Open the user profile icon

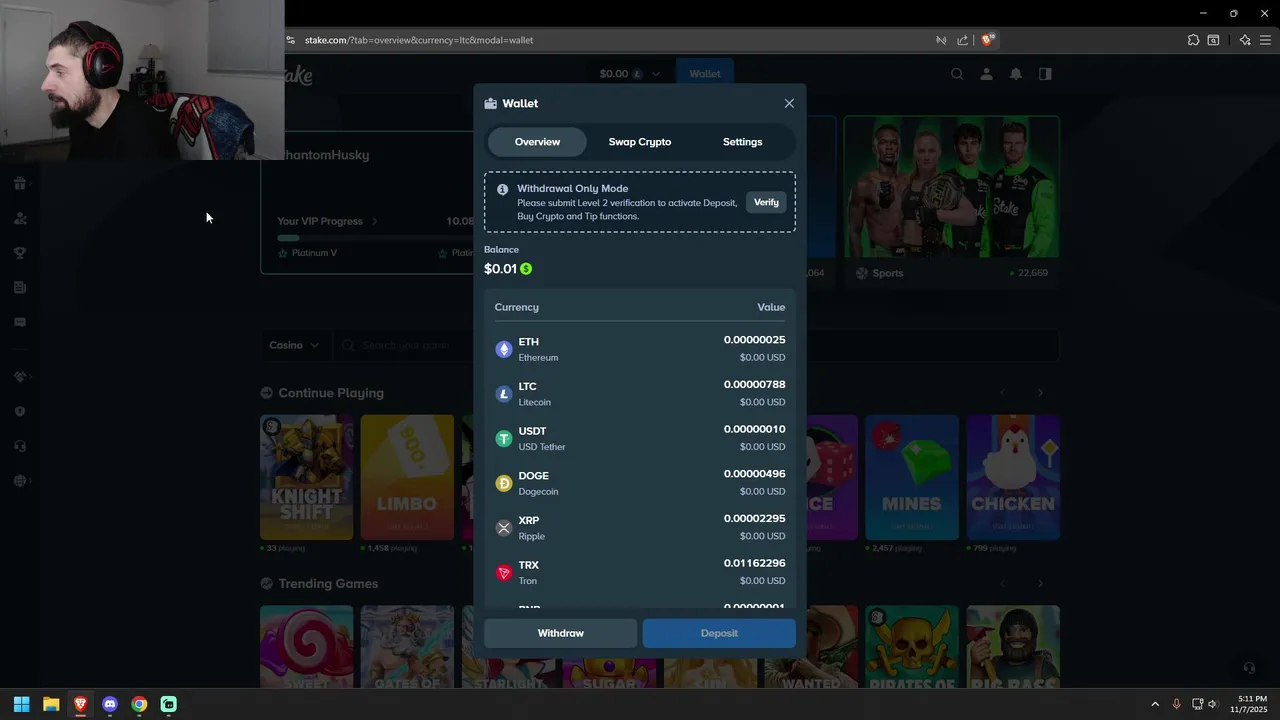(x=986, y=74)
